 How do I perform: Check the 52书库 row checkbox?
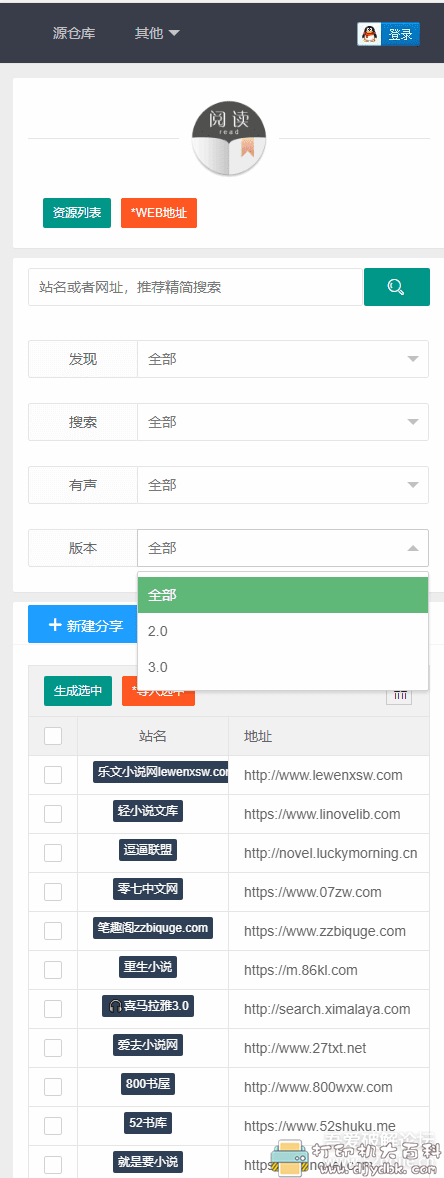coord(53,1127)
